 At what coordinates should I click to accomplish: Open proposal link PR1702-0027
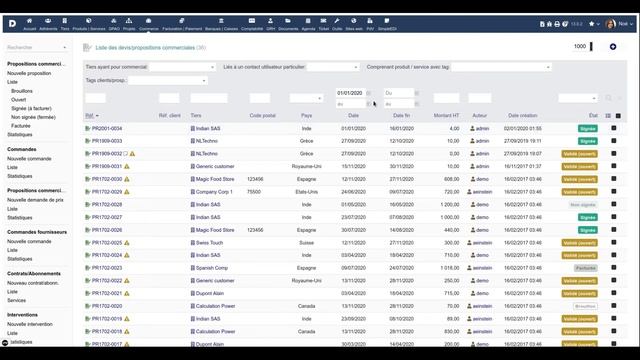point(107,217)
